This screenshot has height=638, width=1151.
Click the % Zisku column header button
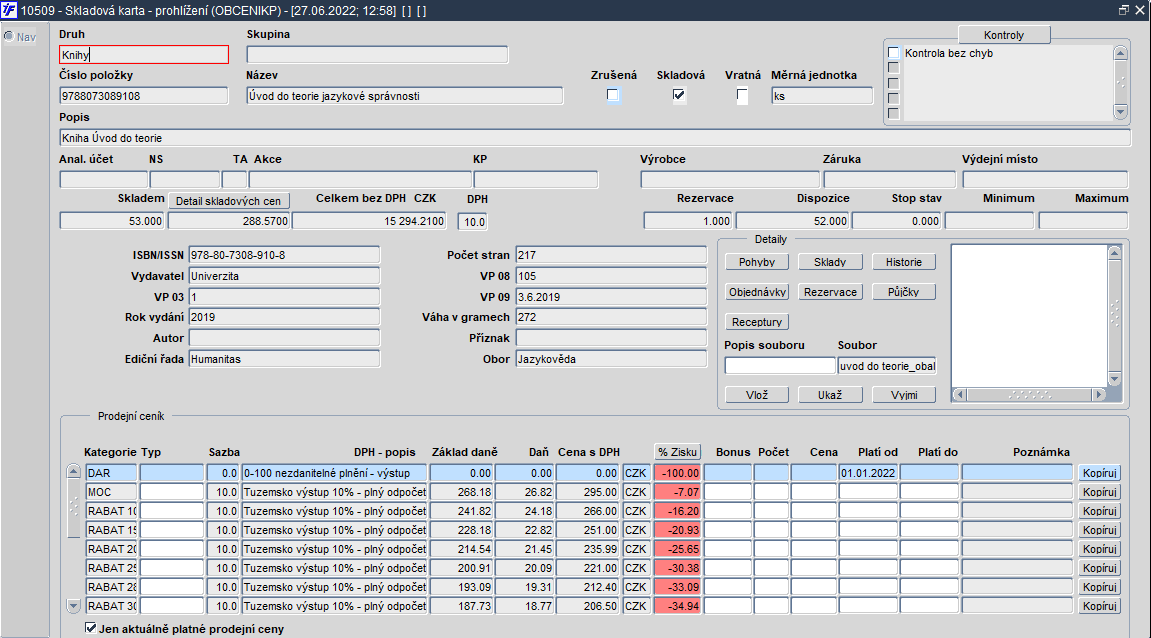[x=677, y=452]
